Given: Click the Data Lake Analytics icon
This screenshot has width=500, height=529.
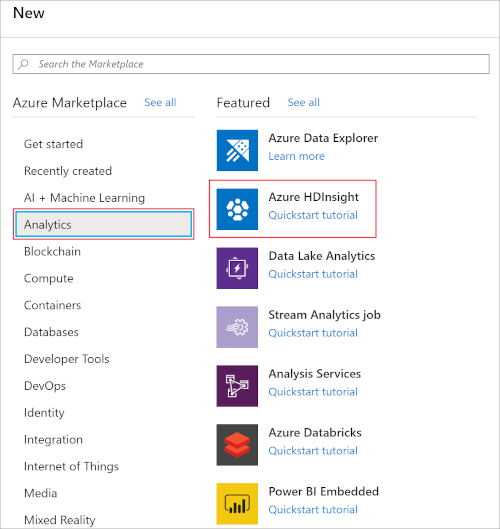Looking at the screenshot, I should click(237, 268).
